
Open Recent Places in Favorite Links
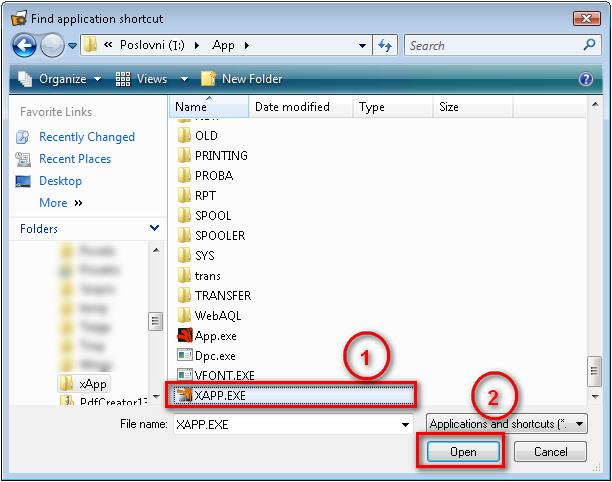[75, 159]
